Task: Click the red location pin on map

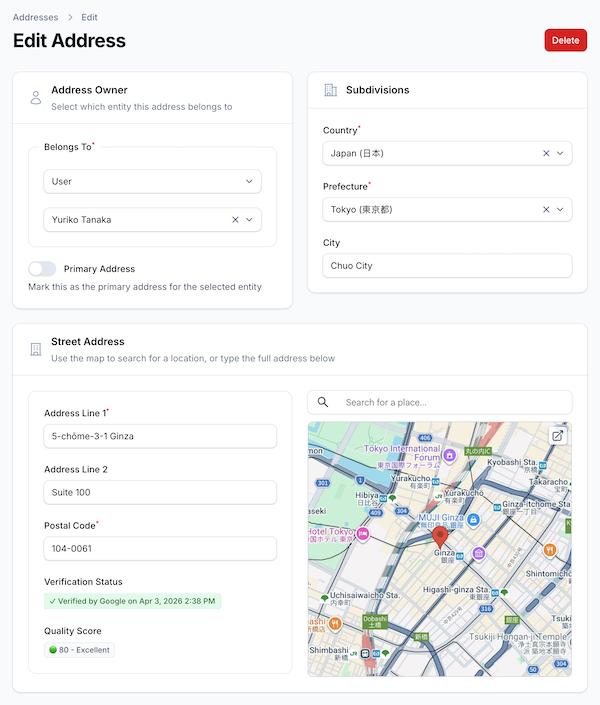Action: [440, 537]
